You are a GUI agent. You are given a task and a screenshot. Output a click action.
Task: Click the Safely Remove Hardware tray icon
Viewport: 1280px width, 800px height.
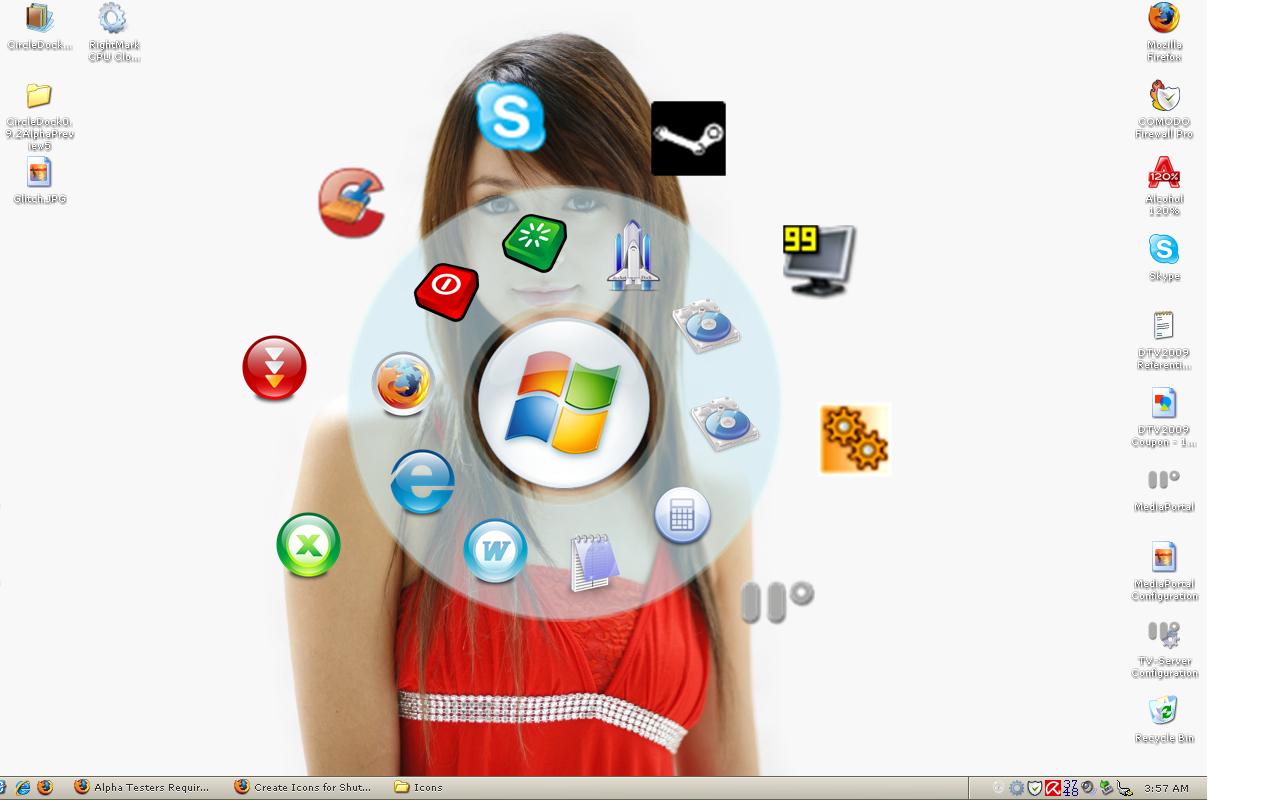pyautogui.click(x=1105, y=788)
